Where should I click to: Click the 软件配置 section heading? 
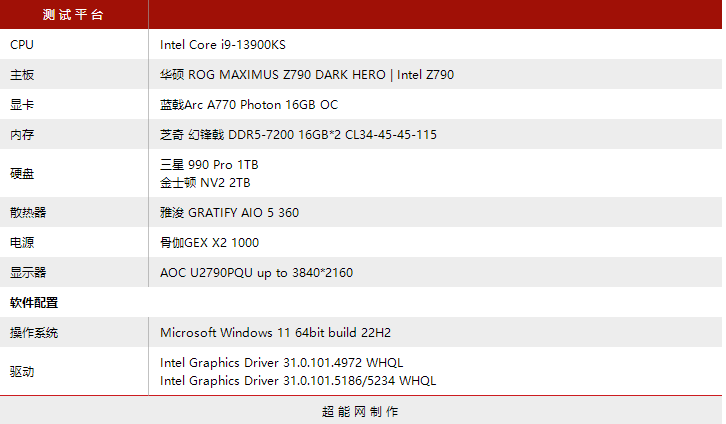pyautogui.click(x=34, y=302)
